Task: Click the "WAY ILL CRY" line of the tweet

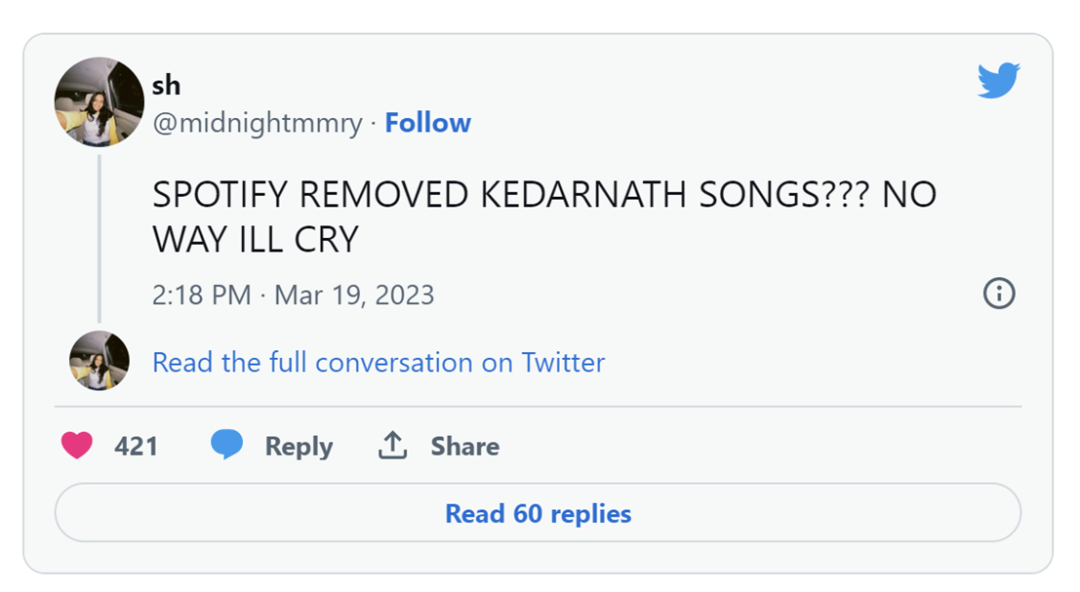Action: pos(255,240)
